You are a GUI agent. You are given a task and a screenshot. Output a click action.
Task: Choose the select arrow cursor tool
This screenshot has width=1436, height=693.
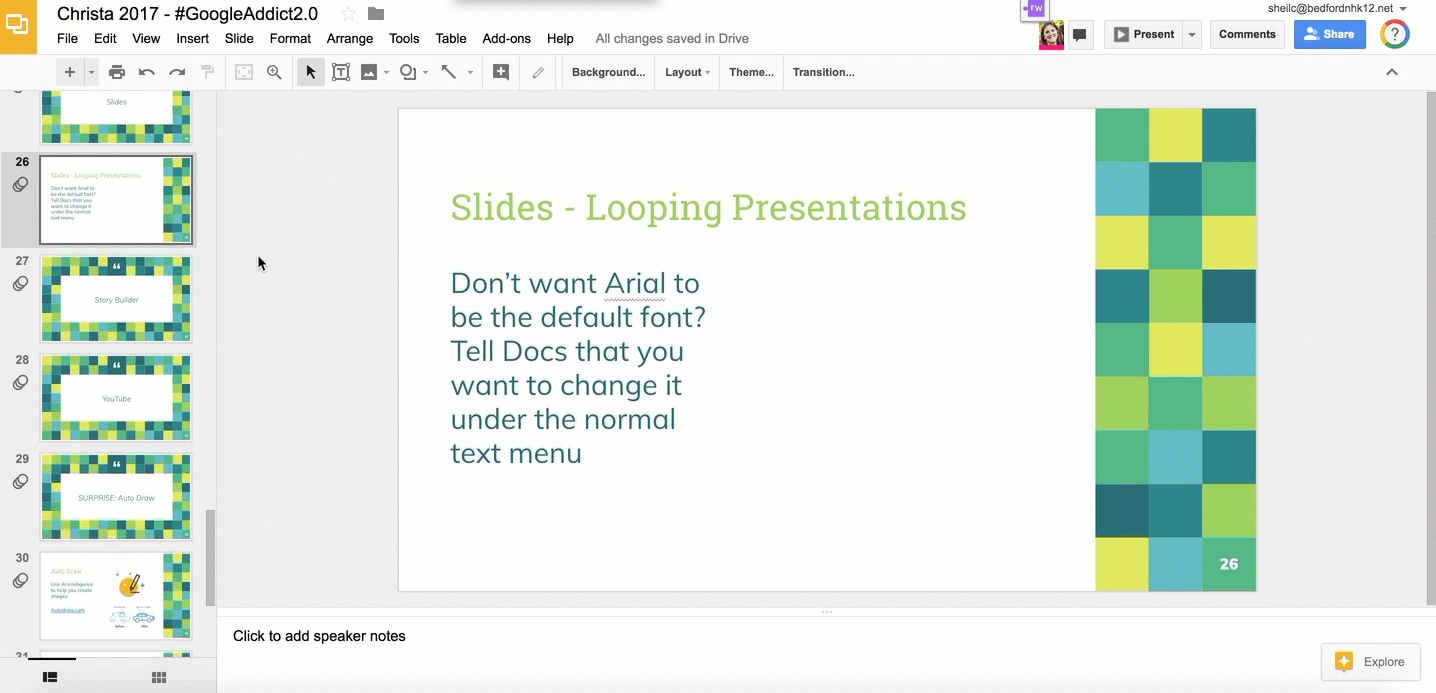pos(311,72)
